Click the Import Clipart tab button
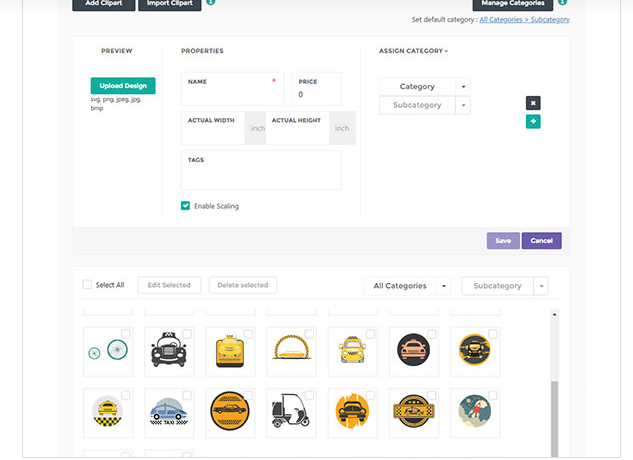Image resolution: width=633 pixels, height=460 pixels. coord(169,4)
